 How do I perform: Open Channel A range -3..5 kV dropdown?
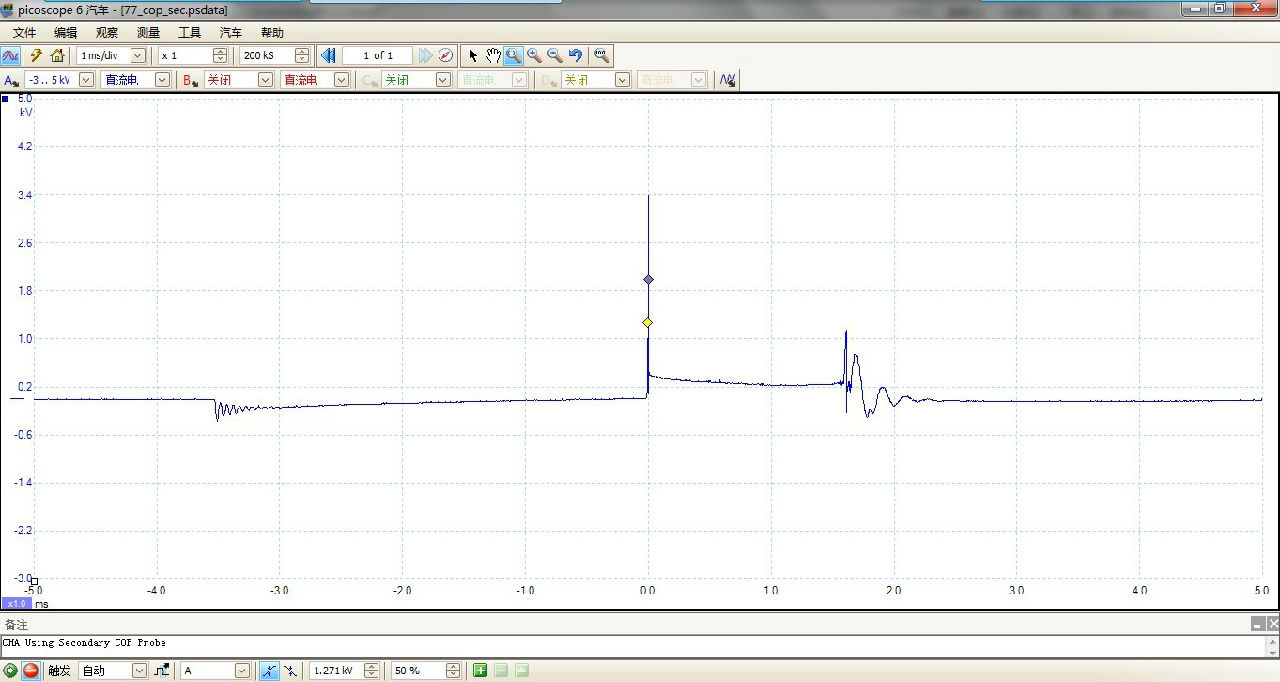(x=86, y=80)
